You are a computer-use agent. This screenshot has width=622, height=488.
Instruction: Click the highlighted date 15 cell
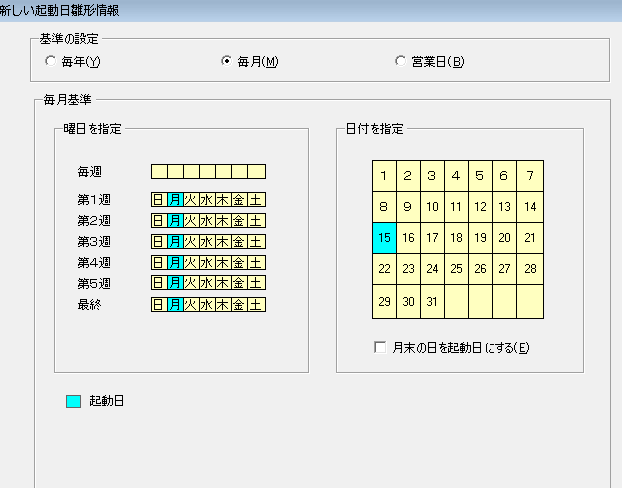point(384,237)
